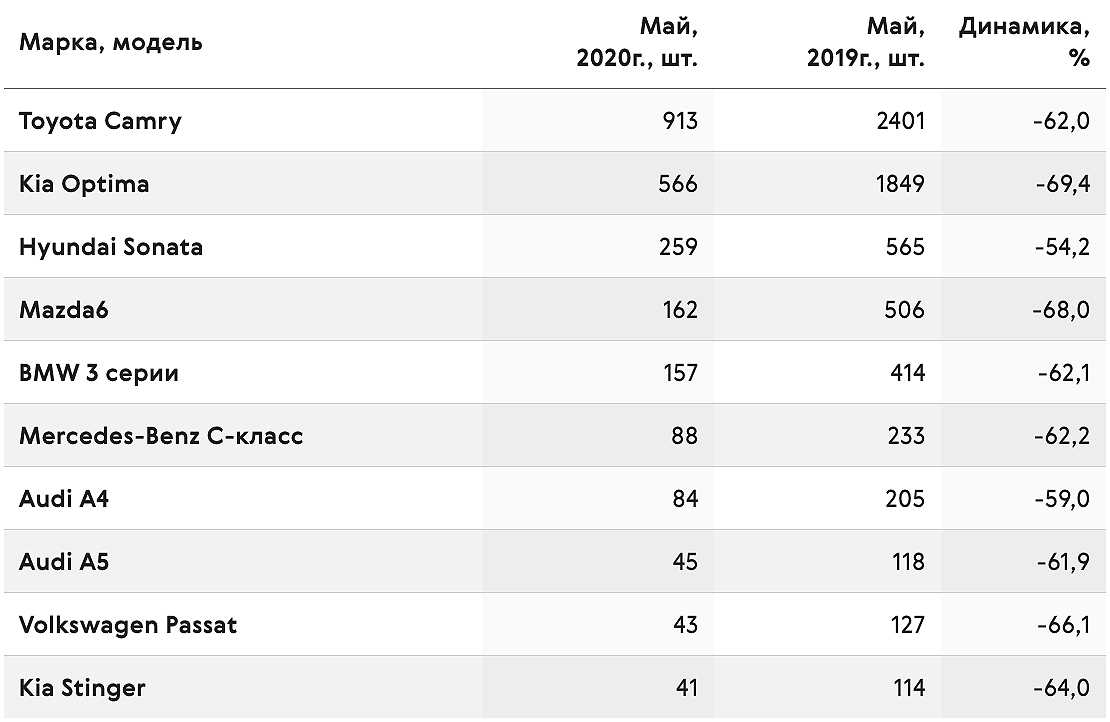1110x722 pixels.
Task: Click the 41 sales value for Stinger
Action: (x=687, y=688)
